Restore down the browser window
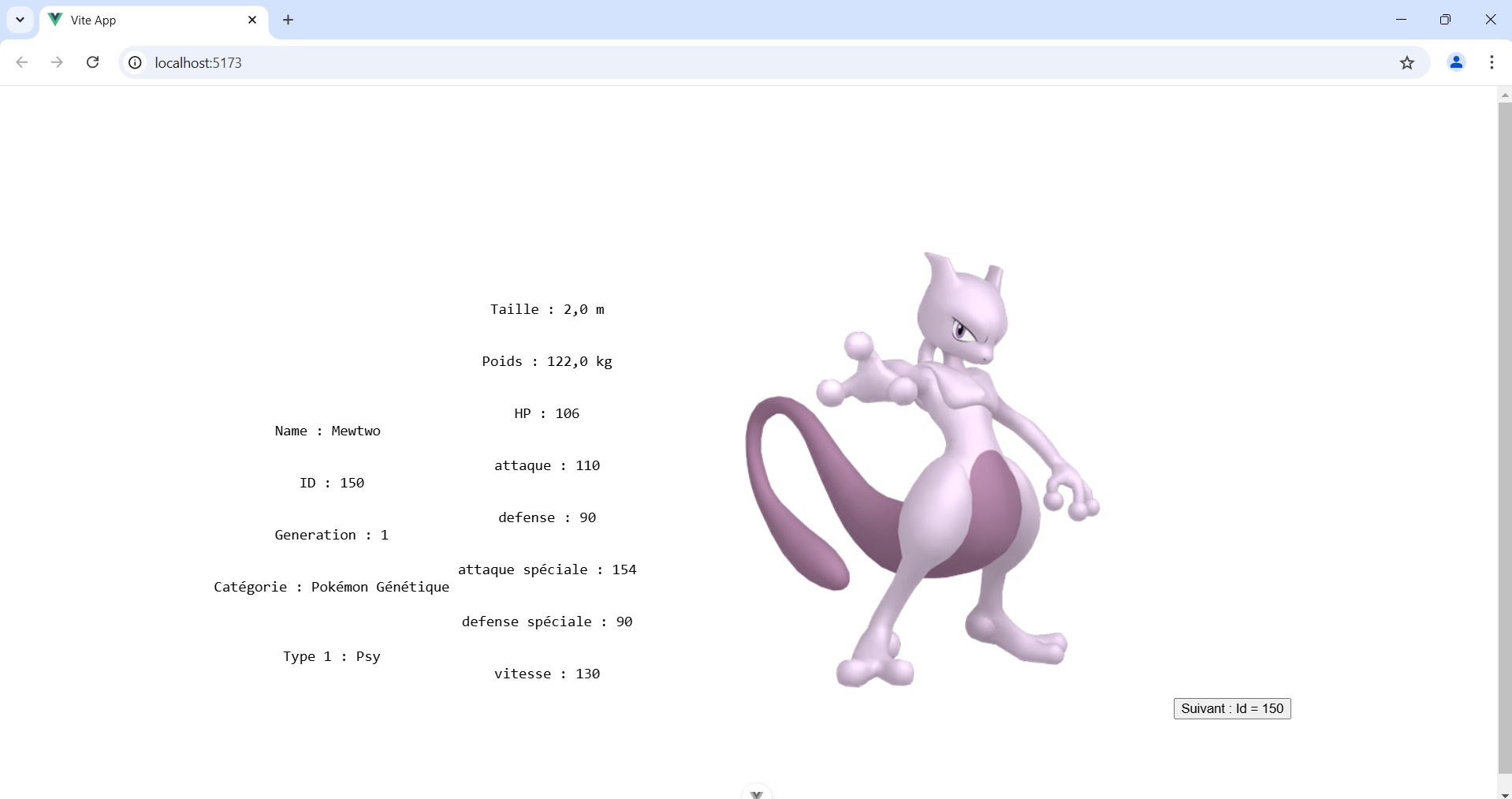Viewport: 1512px width, 799px height. pos(1445,20)
